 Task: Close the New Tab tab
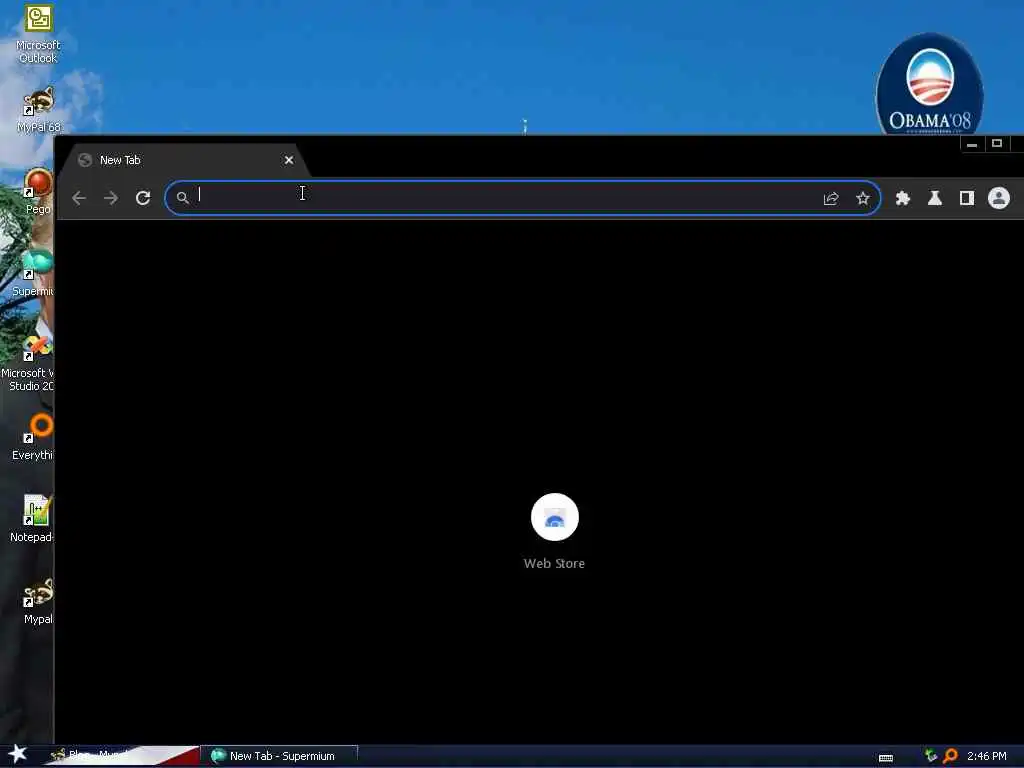[289, 160]
